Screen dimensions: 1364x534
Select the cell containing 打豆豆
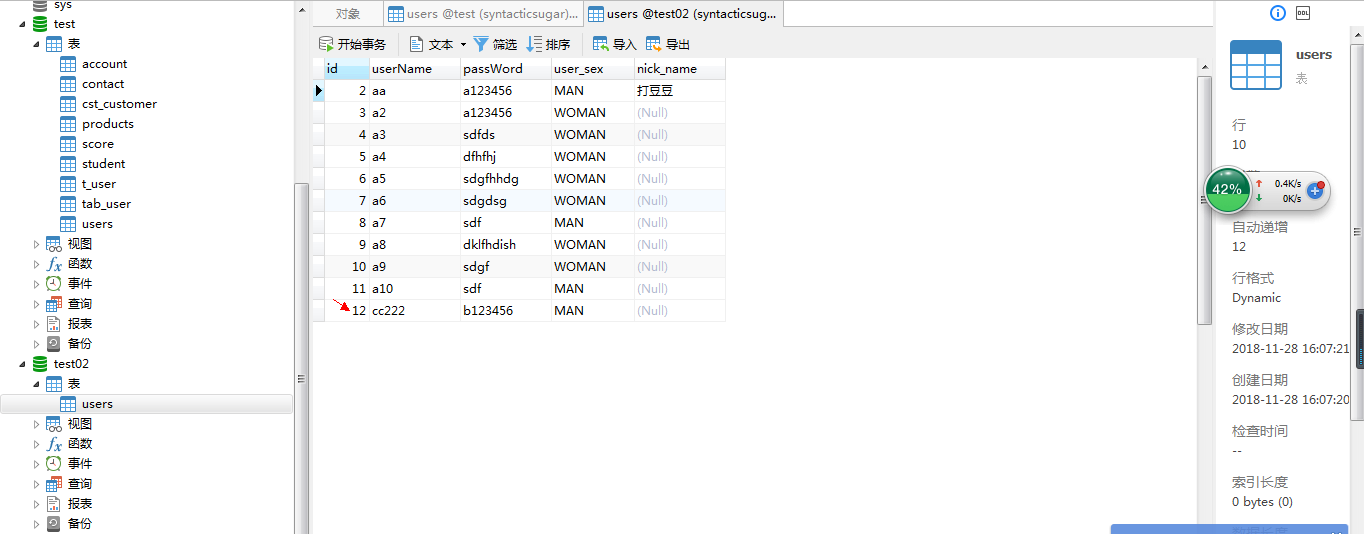[x=679, y=91]
